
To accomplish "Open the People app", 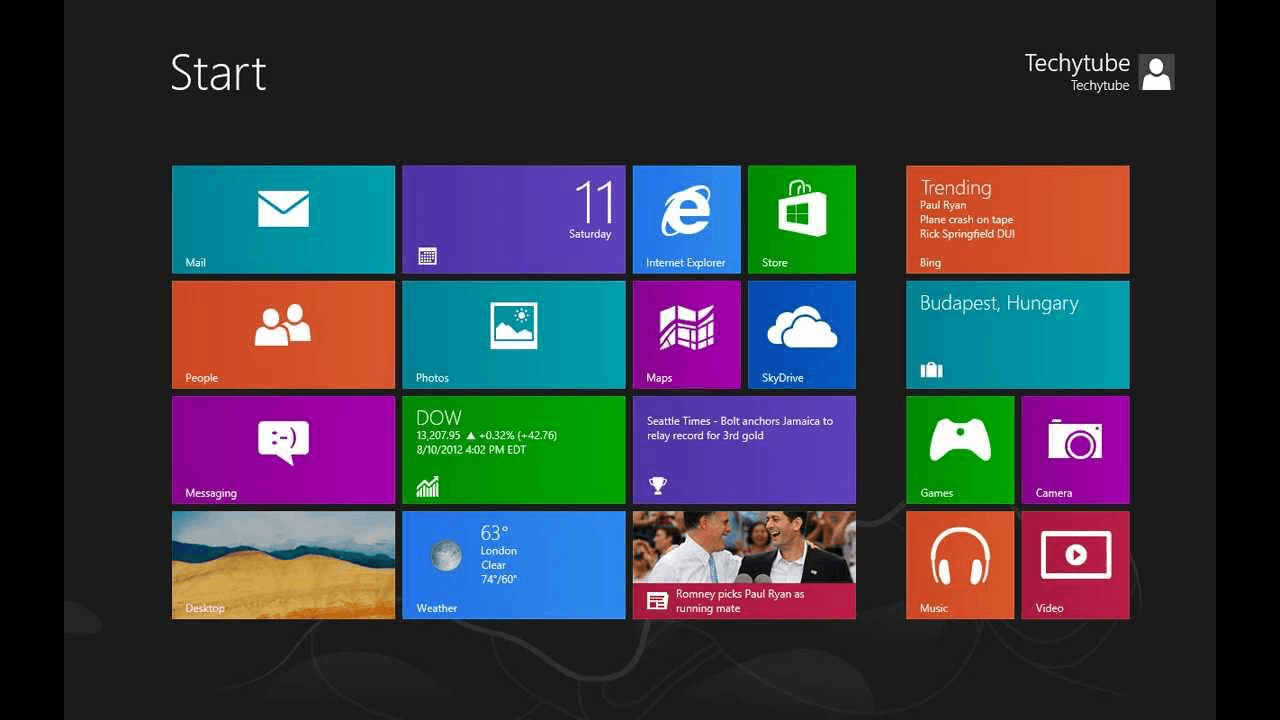I will coord(283,334).
